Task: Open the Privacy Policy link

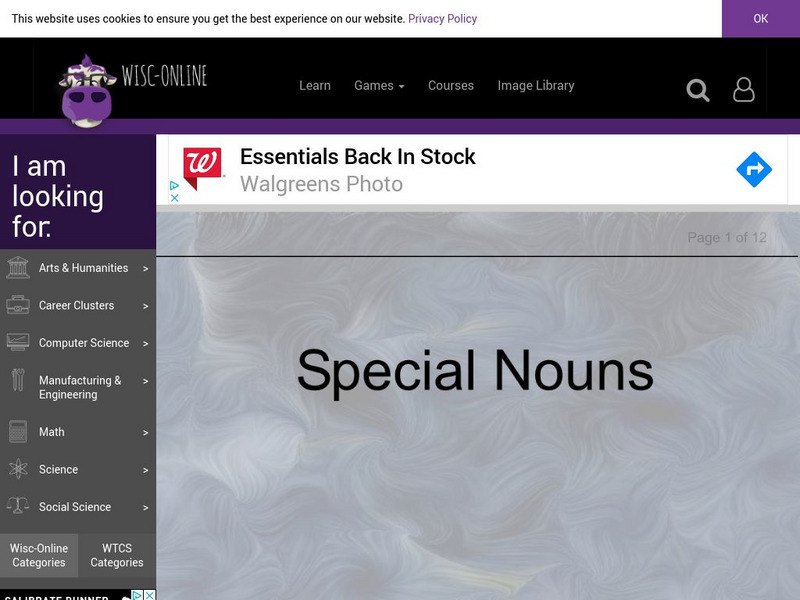Action: coord(442,19)
